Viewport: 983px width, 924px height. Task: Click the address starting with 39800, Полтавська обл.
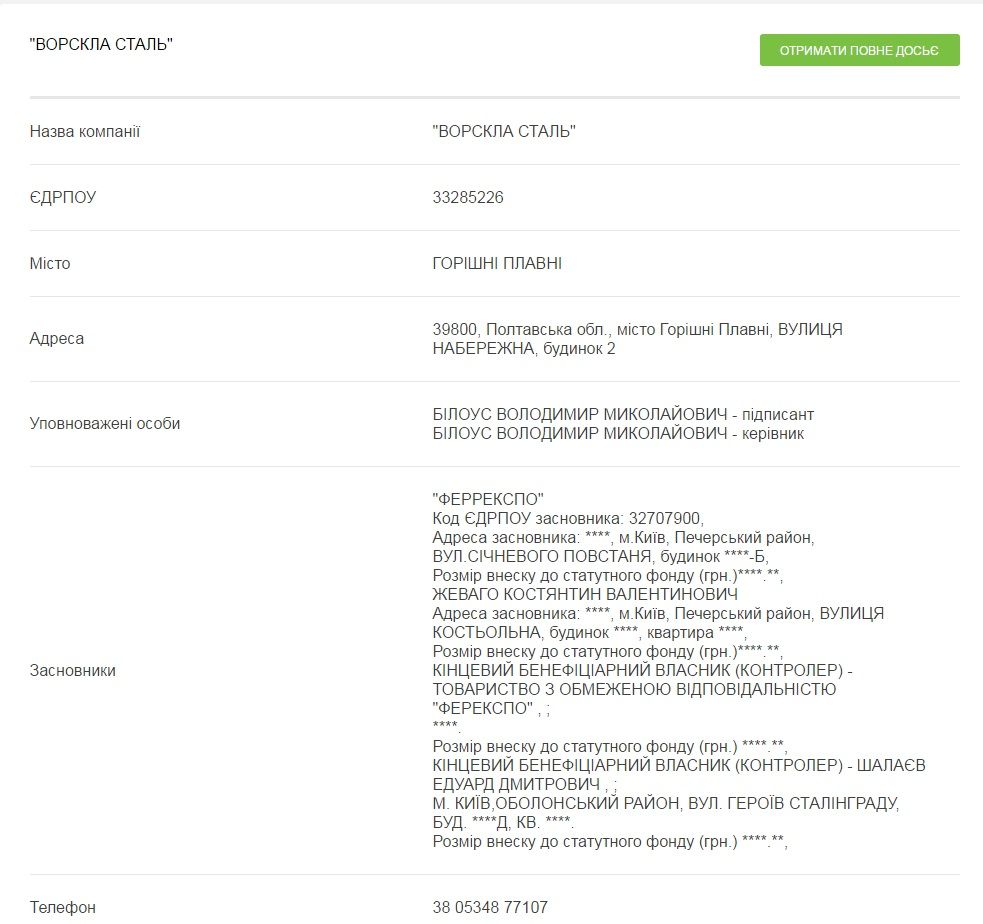pyautogui.click(x=637, y=329)
